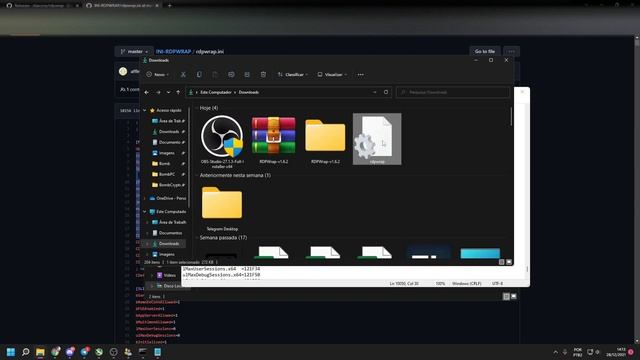Viewport: 640px width, 360px height.
Task: Open Área de Trabalho in Quick access
Action: [x=168, y=121]
